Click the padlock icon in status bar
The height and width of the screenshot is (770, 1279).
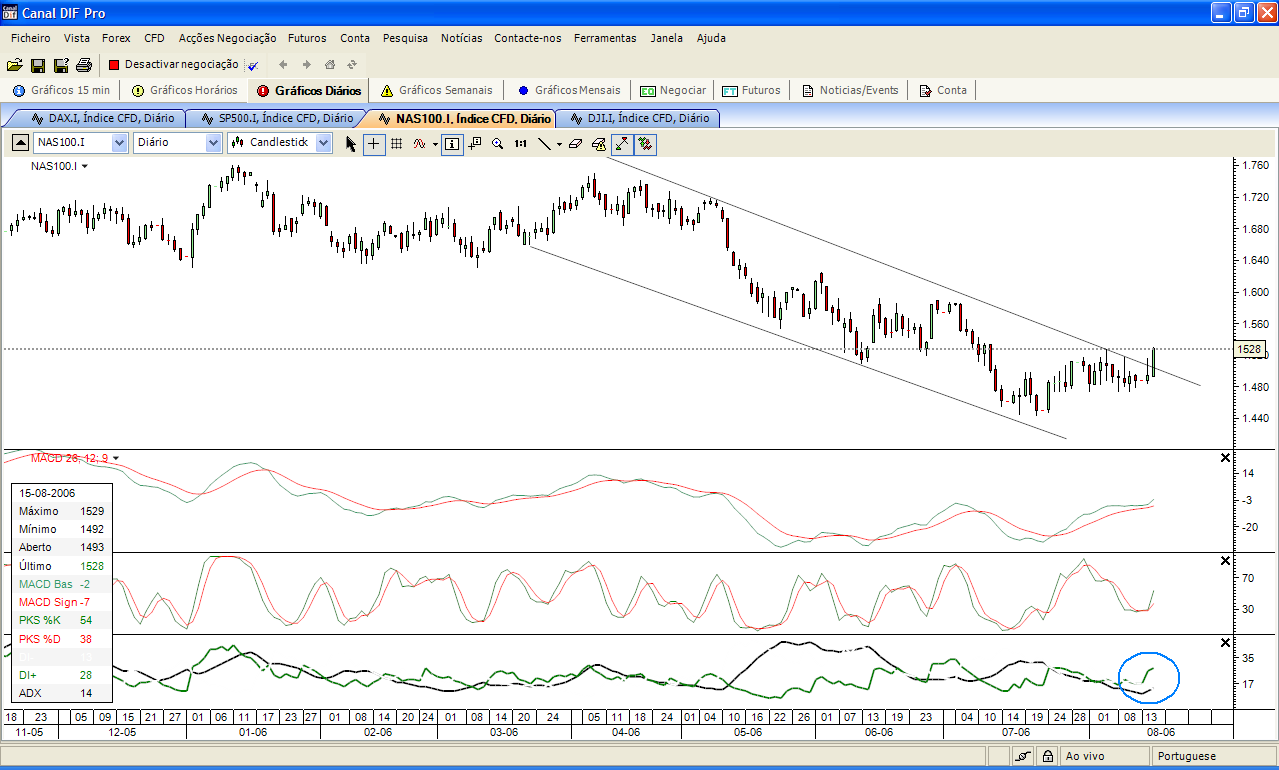pos(1047,757)
